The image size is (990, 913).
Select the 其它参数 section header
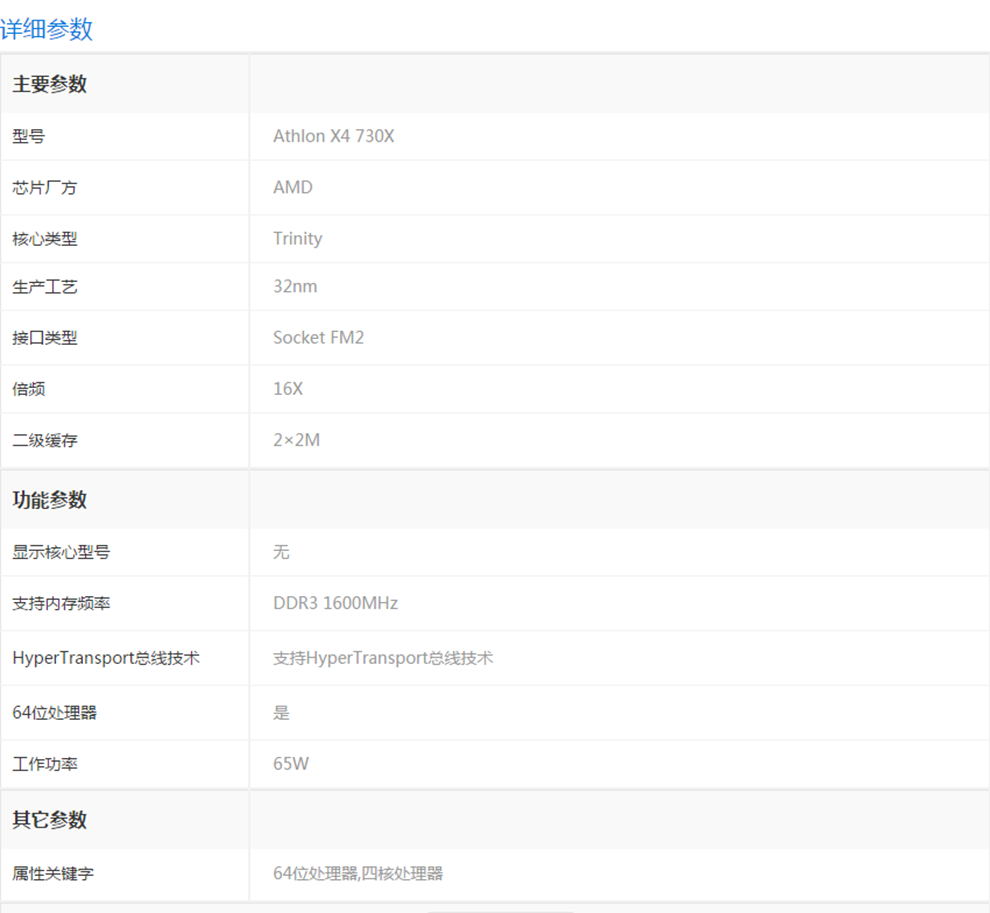tap(50, 820)
